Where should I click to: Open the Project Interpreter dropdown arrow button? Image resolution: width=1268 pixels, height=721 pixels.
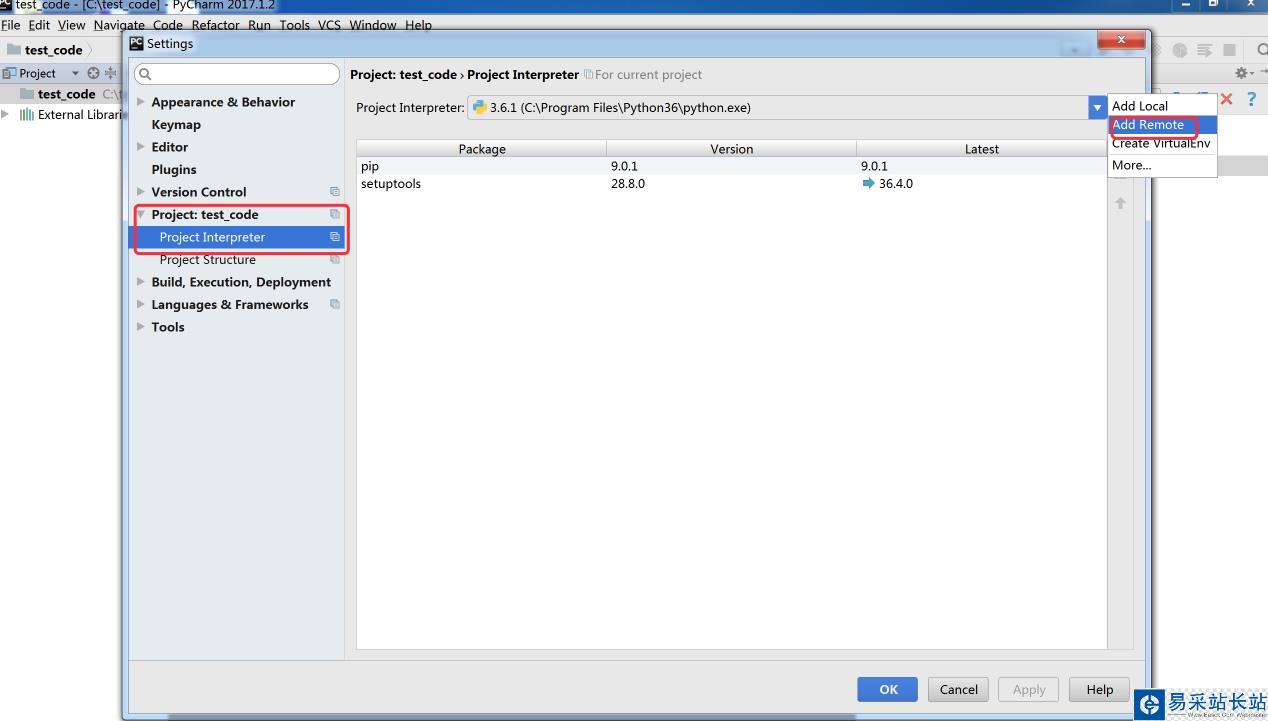pos(1097,107)
